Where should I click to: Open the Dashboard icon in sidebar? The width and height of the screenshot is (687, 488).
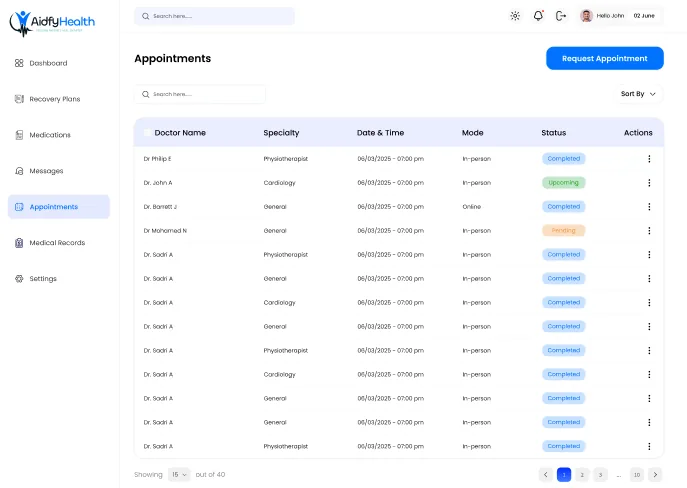19,63
